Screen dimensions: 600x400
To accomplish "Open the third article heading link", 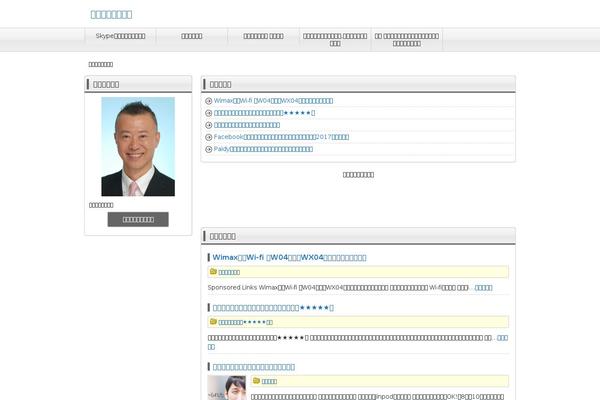I will [x=254, y=367].
